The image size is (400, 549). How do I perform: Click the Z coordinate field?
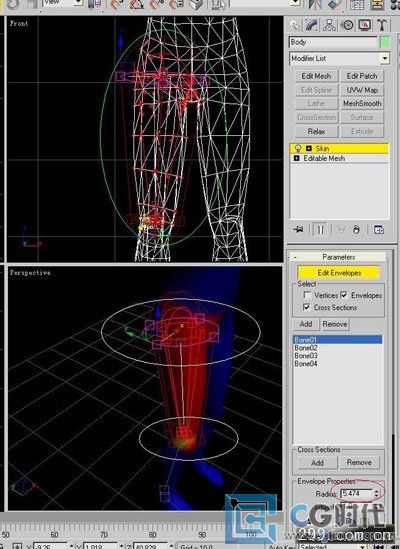pos(150,546)
